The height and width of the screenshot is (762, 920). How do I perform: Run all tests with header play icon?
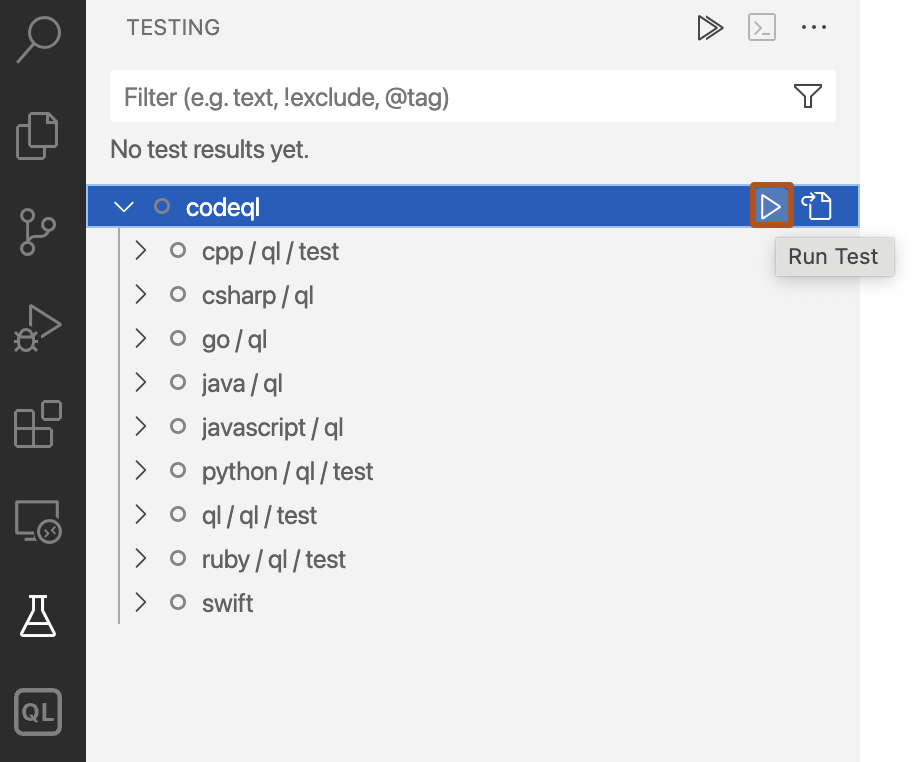pyautogui.click(x=710, y=27)
